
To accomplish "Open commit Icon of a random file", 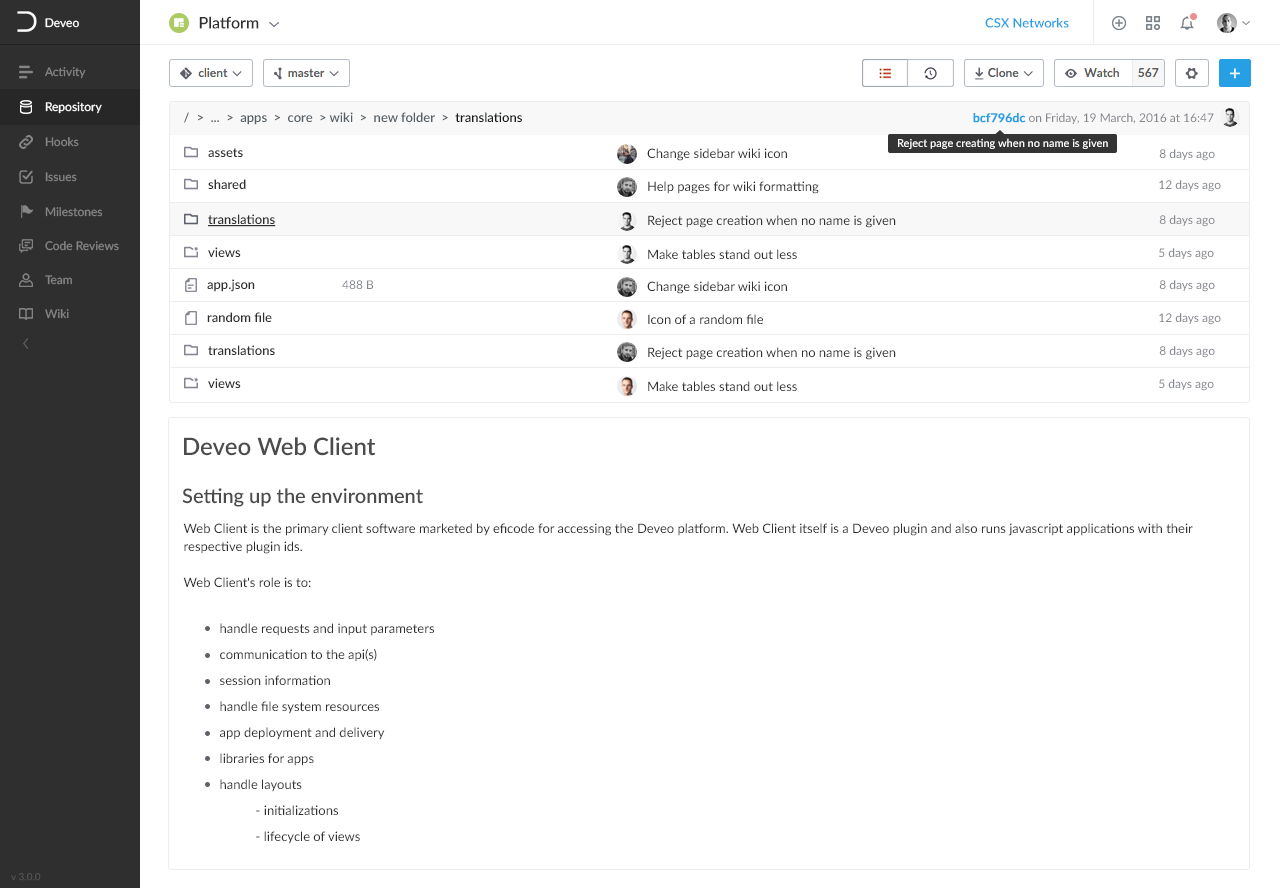I will 705,320.
